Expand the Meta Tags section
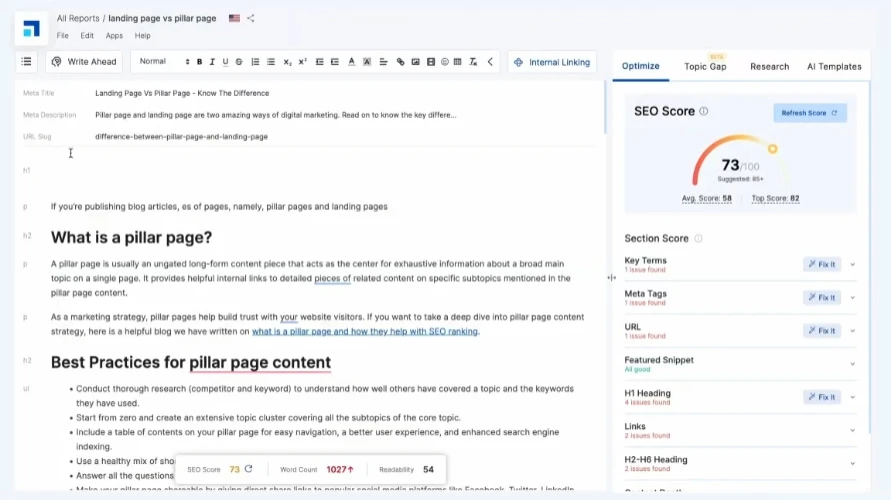Viewport: 891px width, 500px height. (x=852, y=298)
